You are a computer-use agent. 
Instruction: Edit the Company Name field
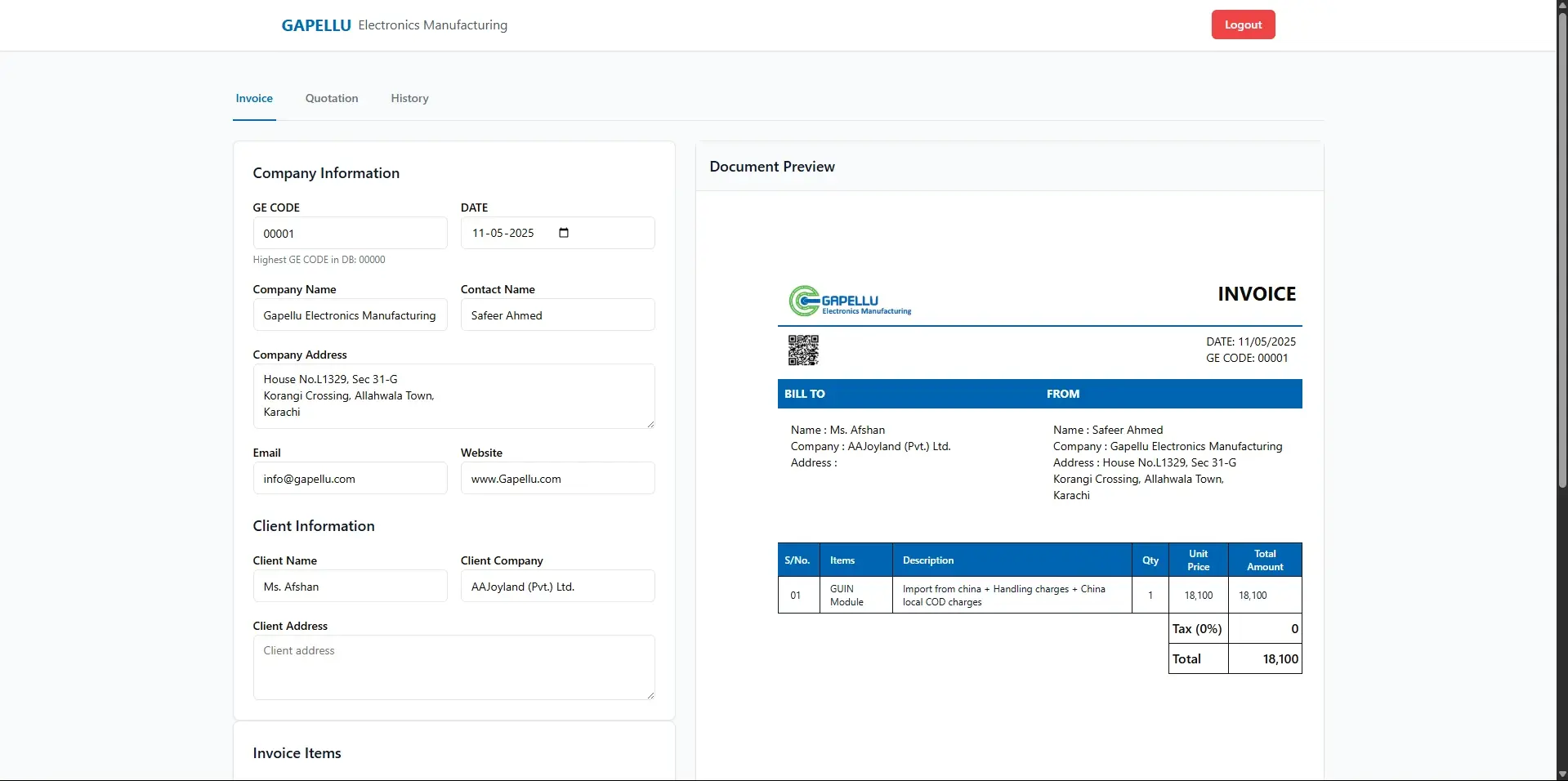tap(350, 315)
